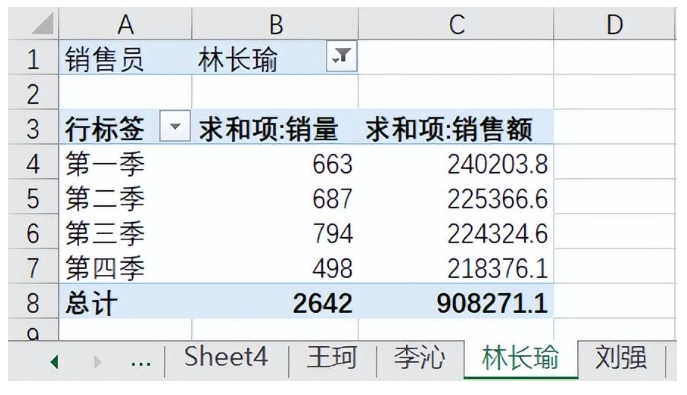687x395 pixels.
Task: Select column A header
Action: [x=125, y=24]
